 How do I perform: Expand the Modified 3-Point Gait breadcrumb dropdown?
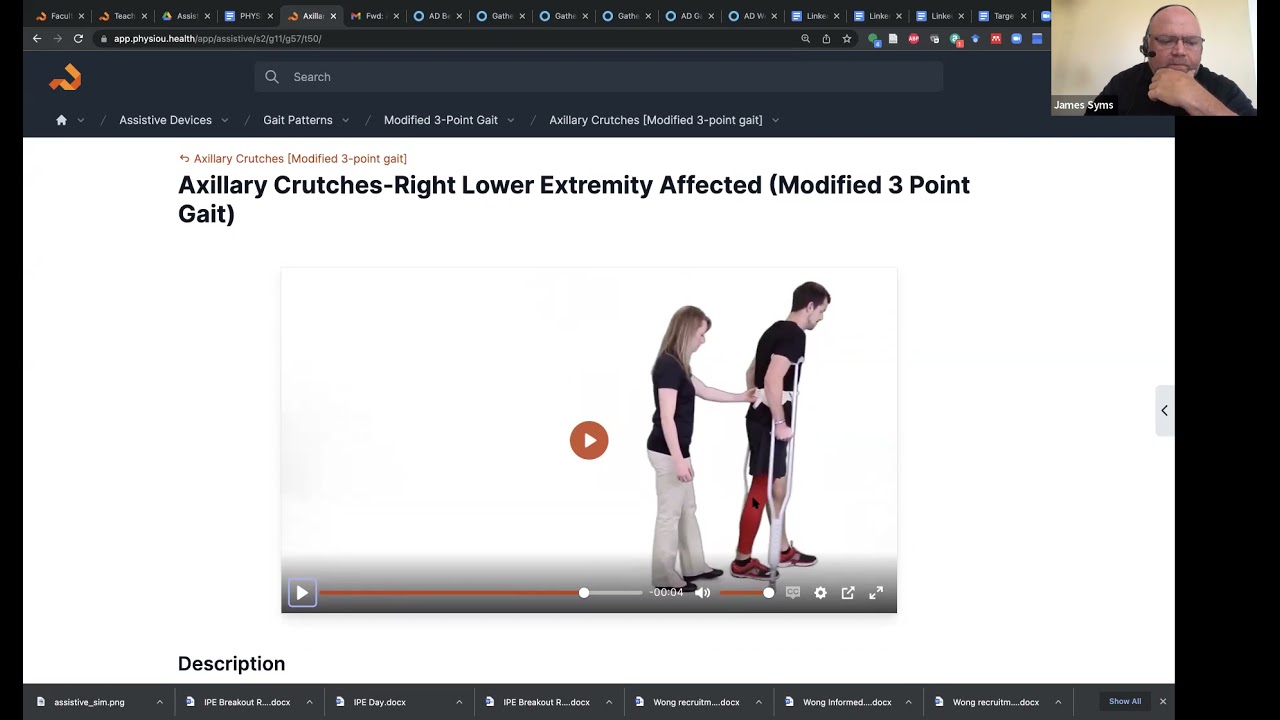pos(511,120)
